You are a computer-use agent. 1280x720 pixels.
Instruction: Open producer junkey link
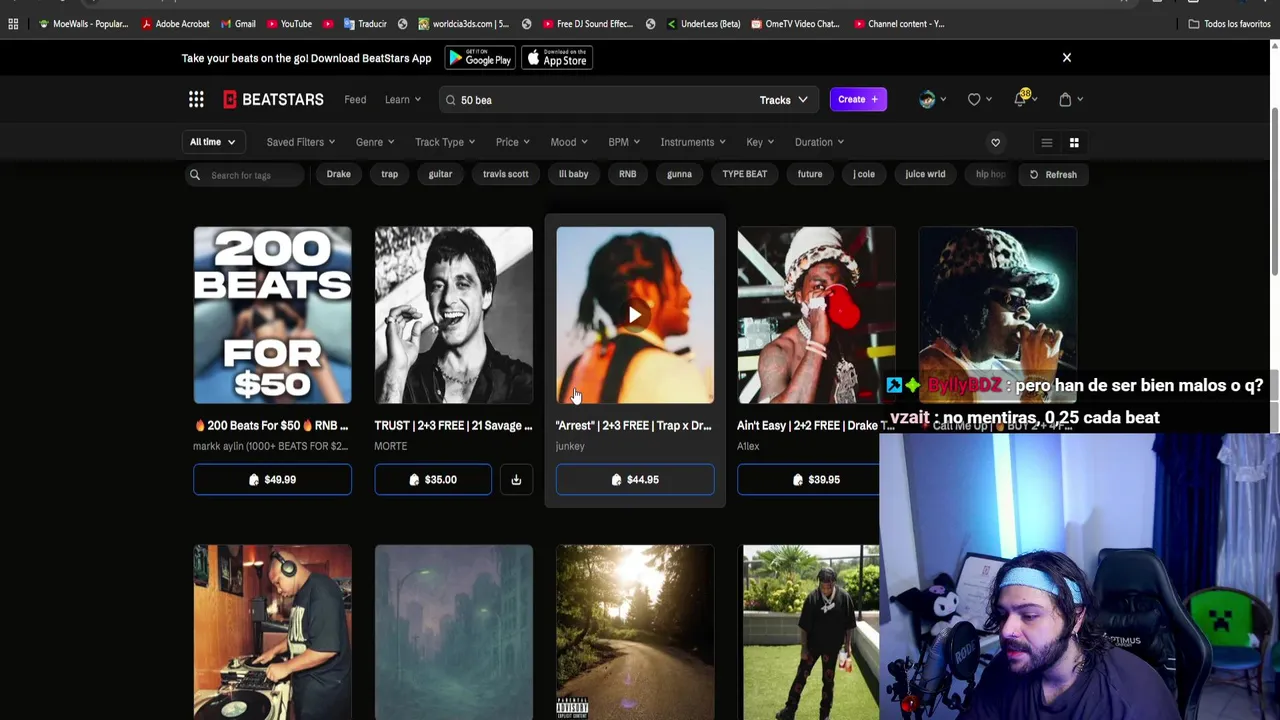tap(570, 446)
